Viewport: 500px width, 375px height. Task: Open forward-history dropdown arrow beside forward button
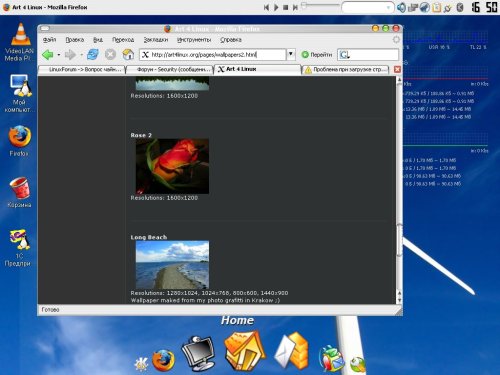[x=81, y=54]
